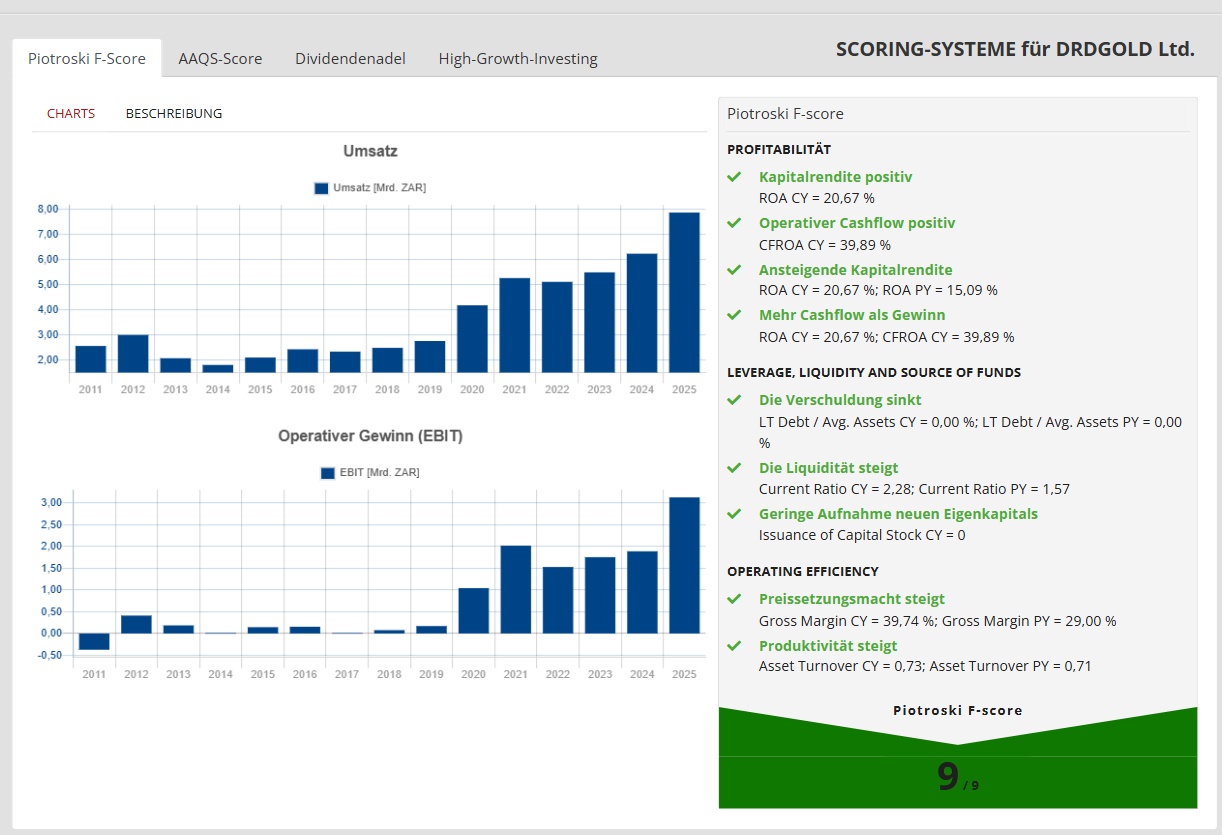This screenshot has width=1222, height=835.
Task: Select the High-Growth-Investing tab
Action: pyautogui.click(x=518, y=59)
